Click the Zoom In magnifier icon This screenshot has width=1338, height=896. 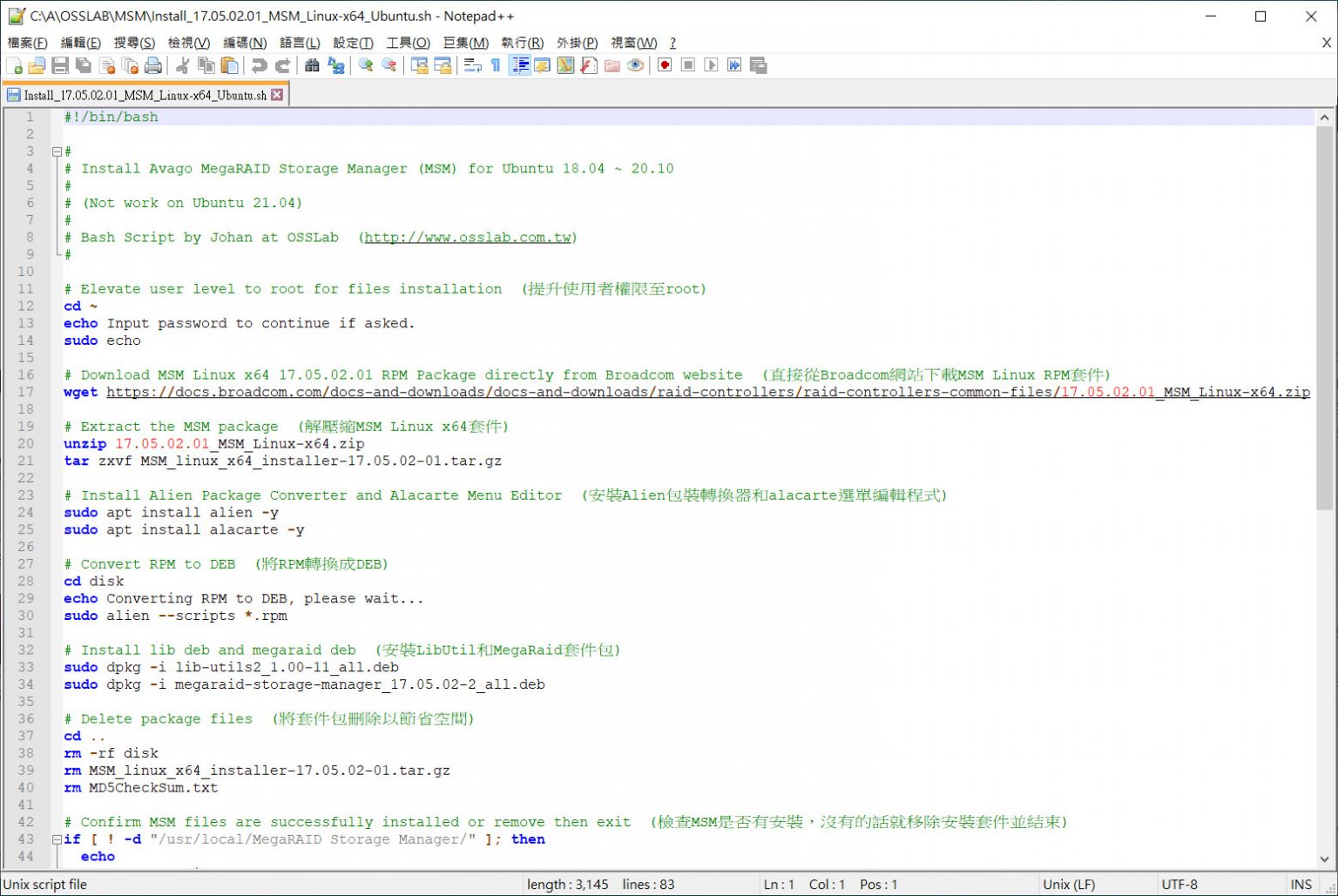(x=366, y=66)
